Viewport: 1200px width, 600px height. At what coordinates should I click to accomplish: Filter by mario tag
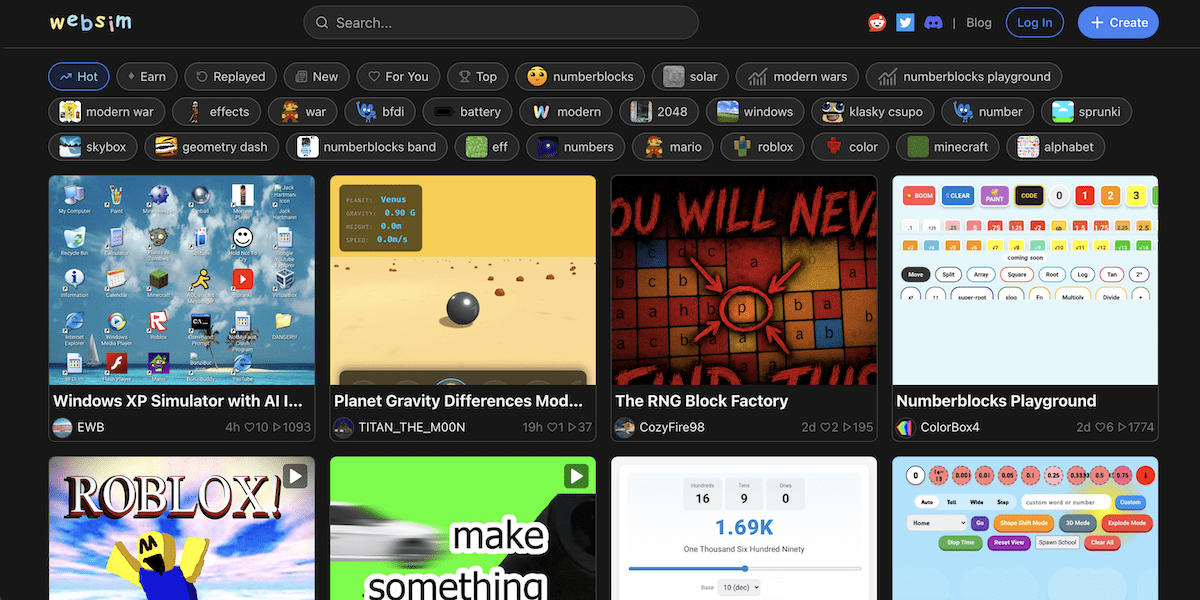[x=672, y=146]
